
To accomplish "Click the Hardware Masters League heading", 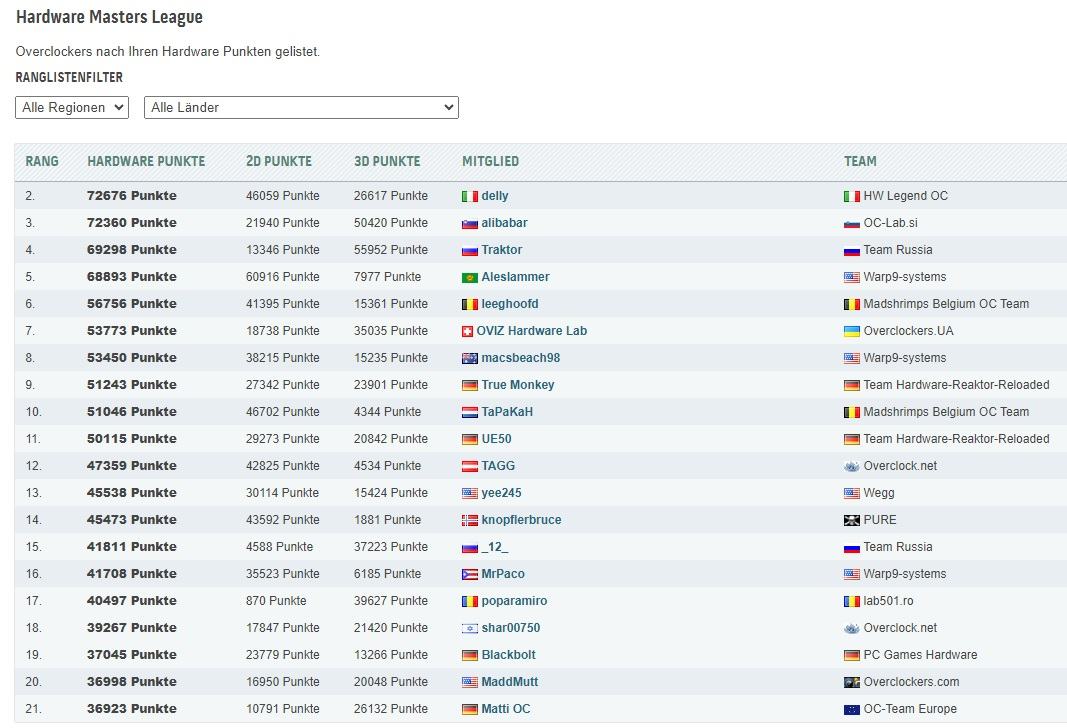I will coord(109,17).
